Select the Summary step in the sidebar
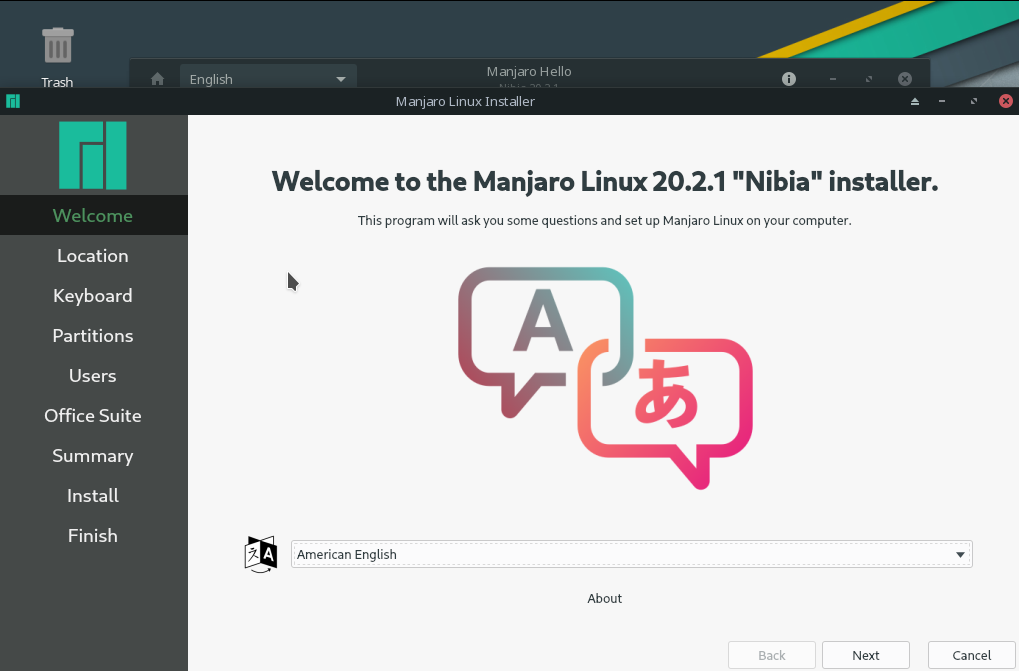This screenshot has width=1019, height=671. pyautogui.click(x=93, y=455)
